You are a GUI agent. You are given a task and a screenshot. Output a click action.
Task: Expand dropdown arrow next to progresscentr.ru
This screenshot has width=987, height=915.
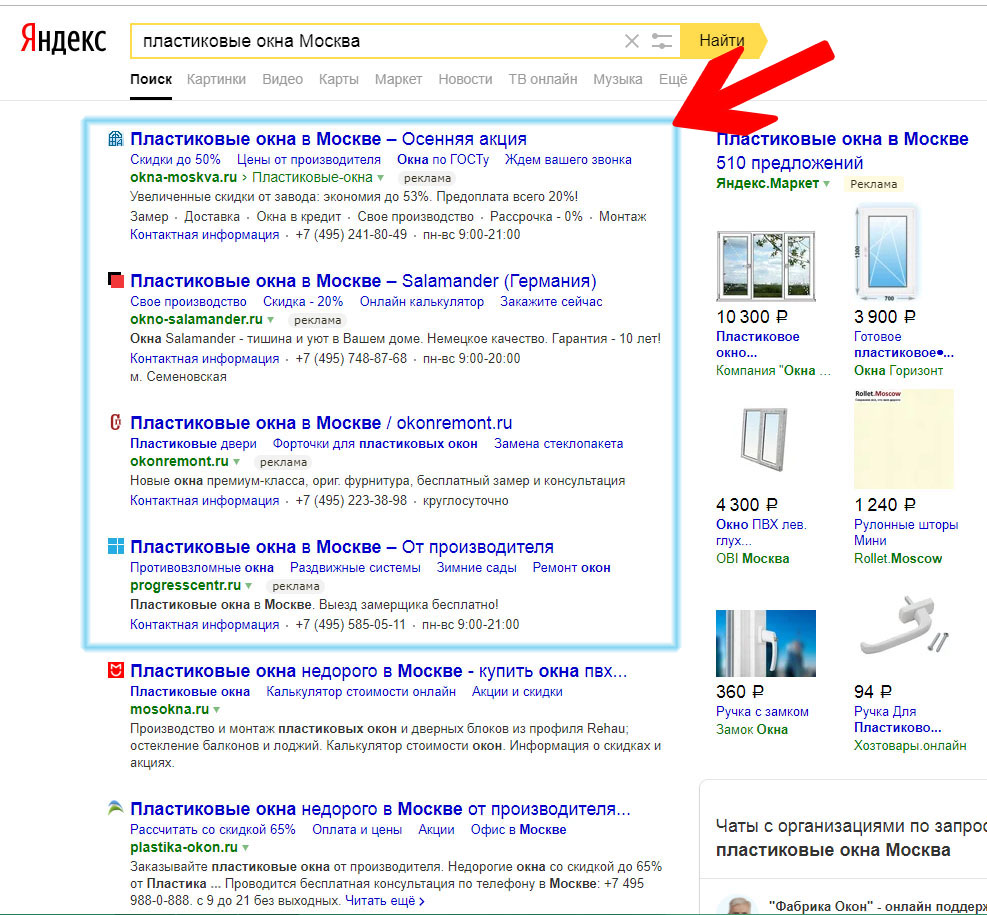pyautogui.click(x=249, y=586)
